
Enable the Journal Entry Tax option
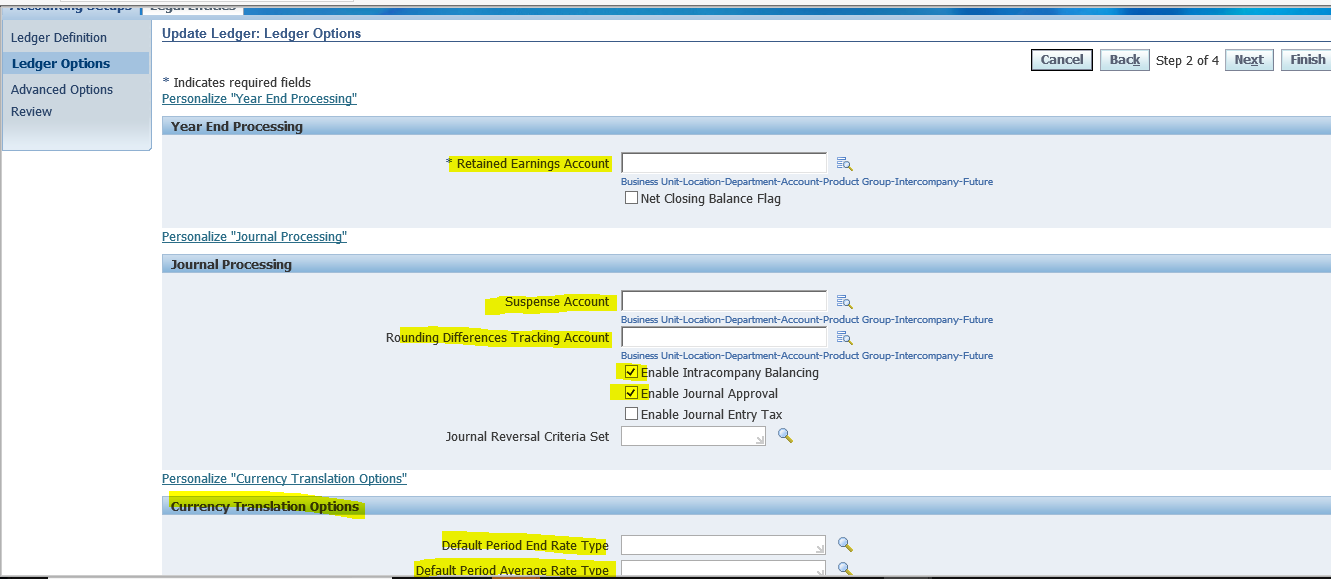pos(631,414)
